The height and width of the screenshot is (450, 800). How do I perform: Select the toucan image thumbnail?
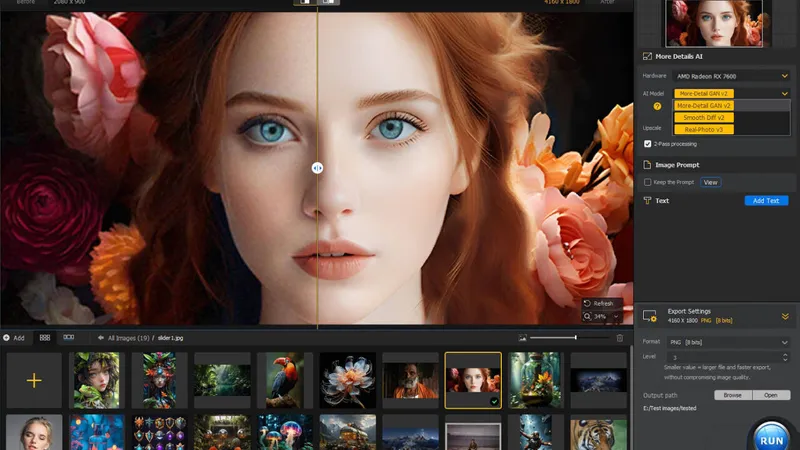284,381
